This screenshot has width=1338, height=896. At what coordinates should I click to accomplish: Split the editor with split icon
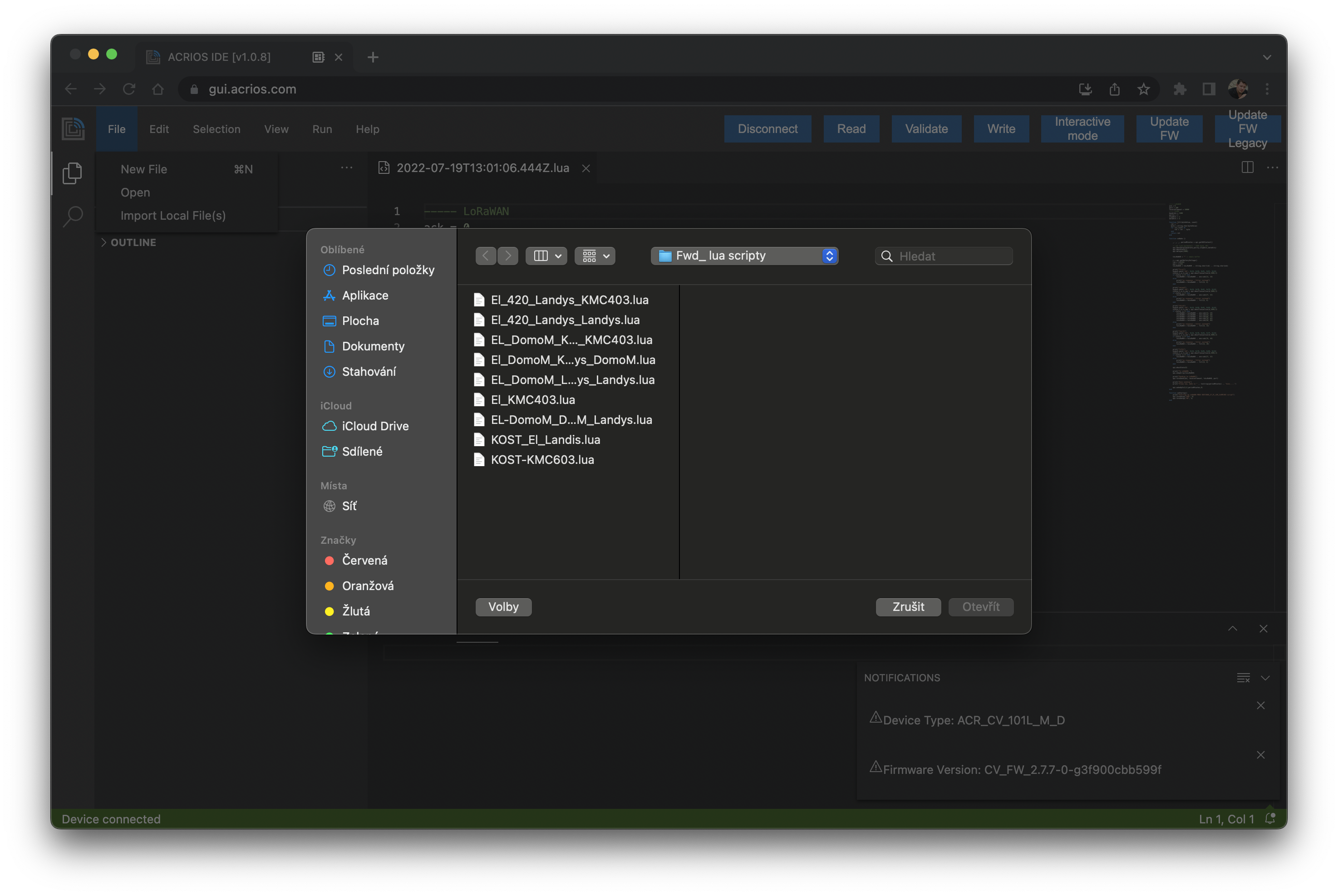point(1247,167)
